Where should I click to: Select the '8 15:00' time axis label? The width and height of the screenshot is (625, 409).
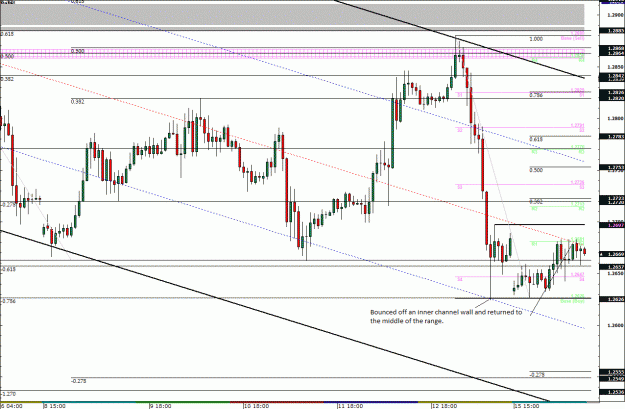[55, 406]
